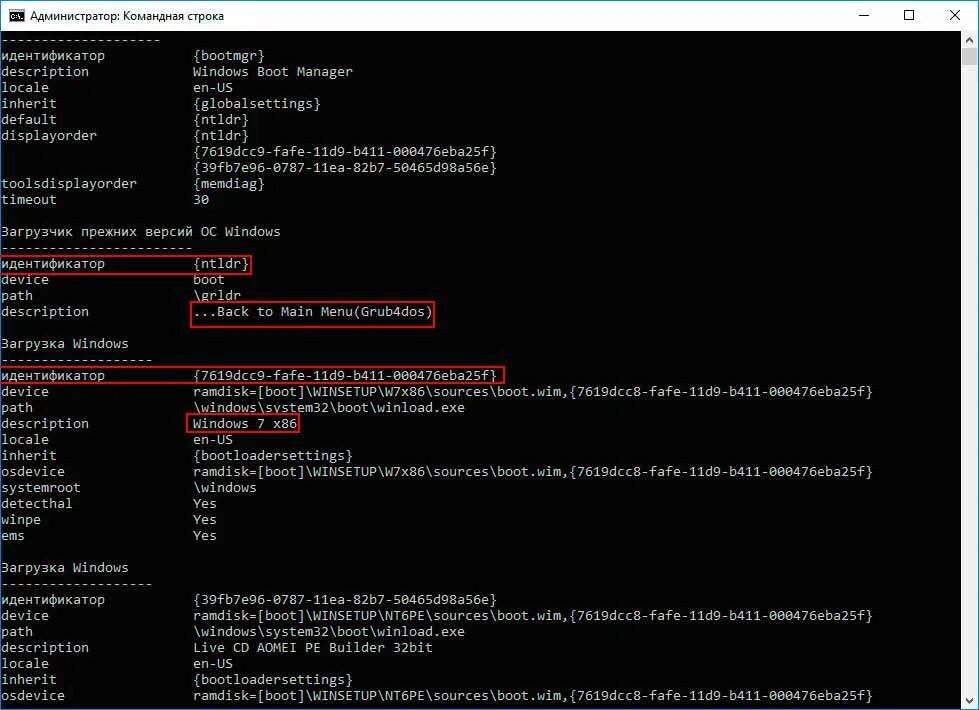Click the boot device value in ntldr section
Image resolution: width=979 pixels, height=710 pixels.
point(209,280)
